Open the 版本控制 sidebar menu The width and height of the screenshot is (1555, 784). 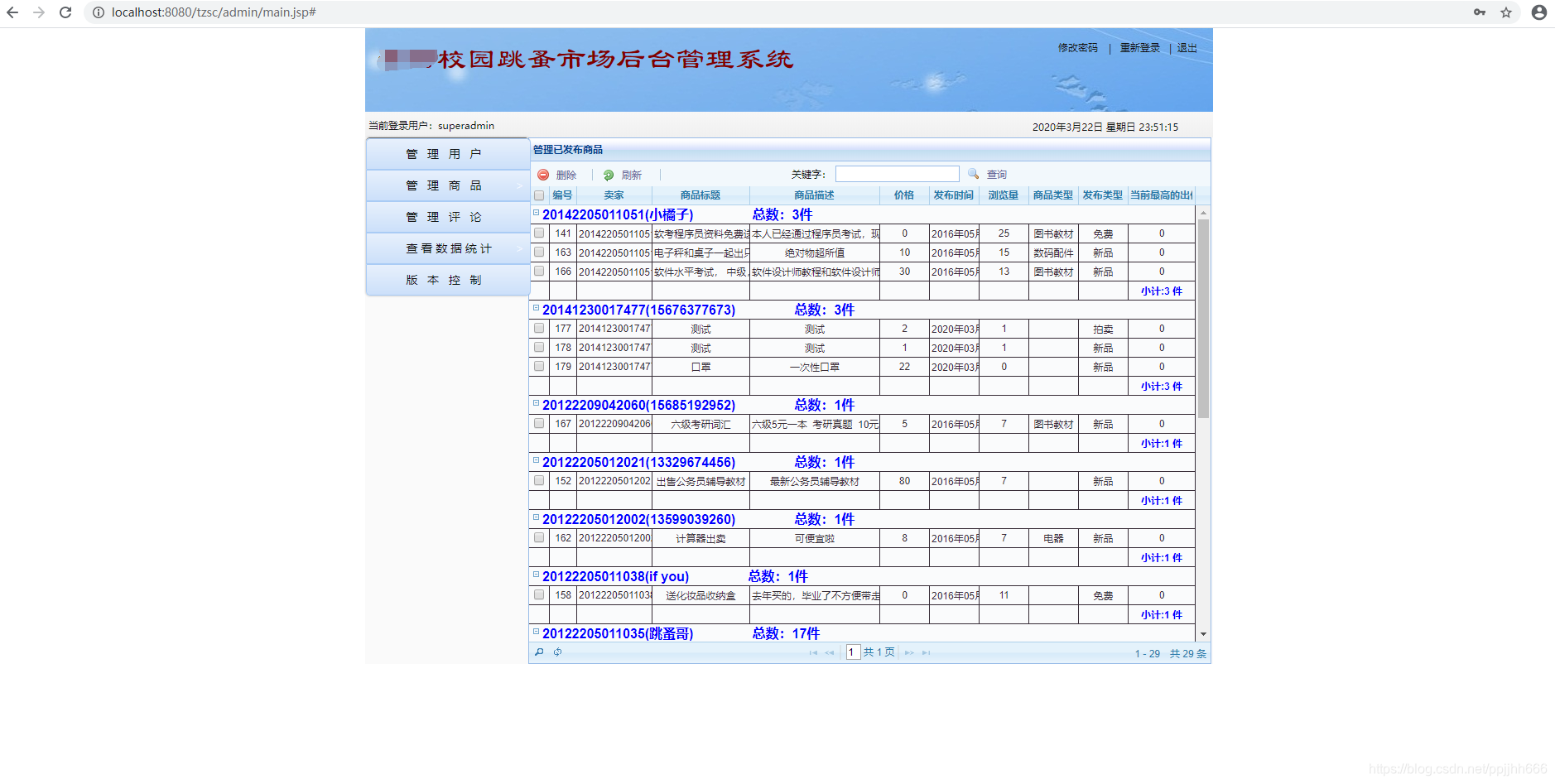pos(447,280)
